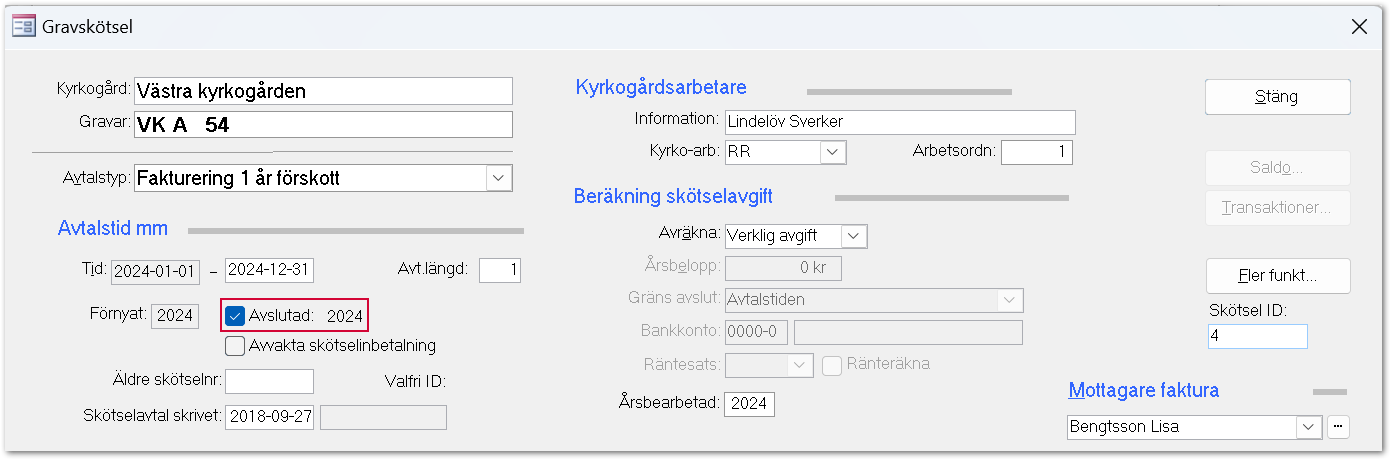Screen dimensions: 1391x460
Task: Click the contract start date field
Action: [x=156, y=271]
